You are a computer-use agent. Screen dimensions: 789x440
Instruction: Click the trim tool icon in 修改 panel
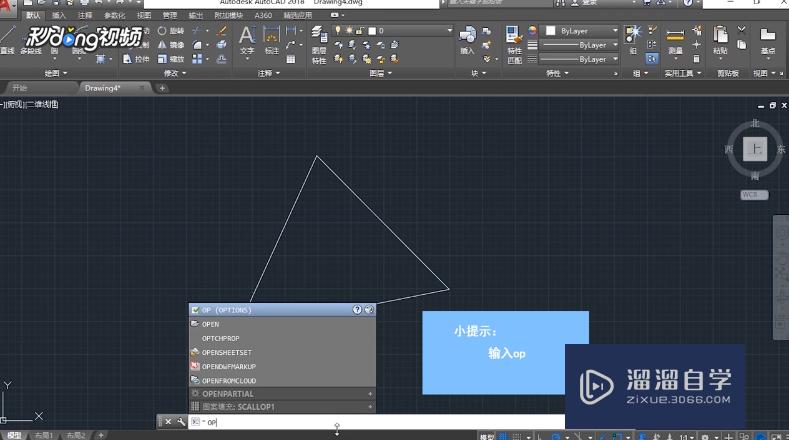pos(197,31)
